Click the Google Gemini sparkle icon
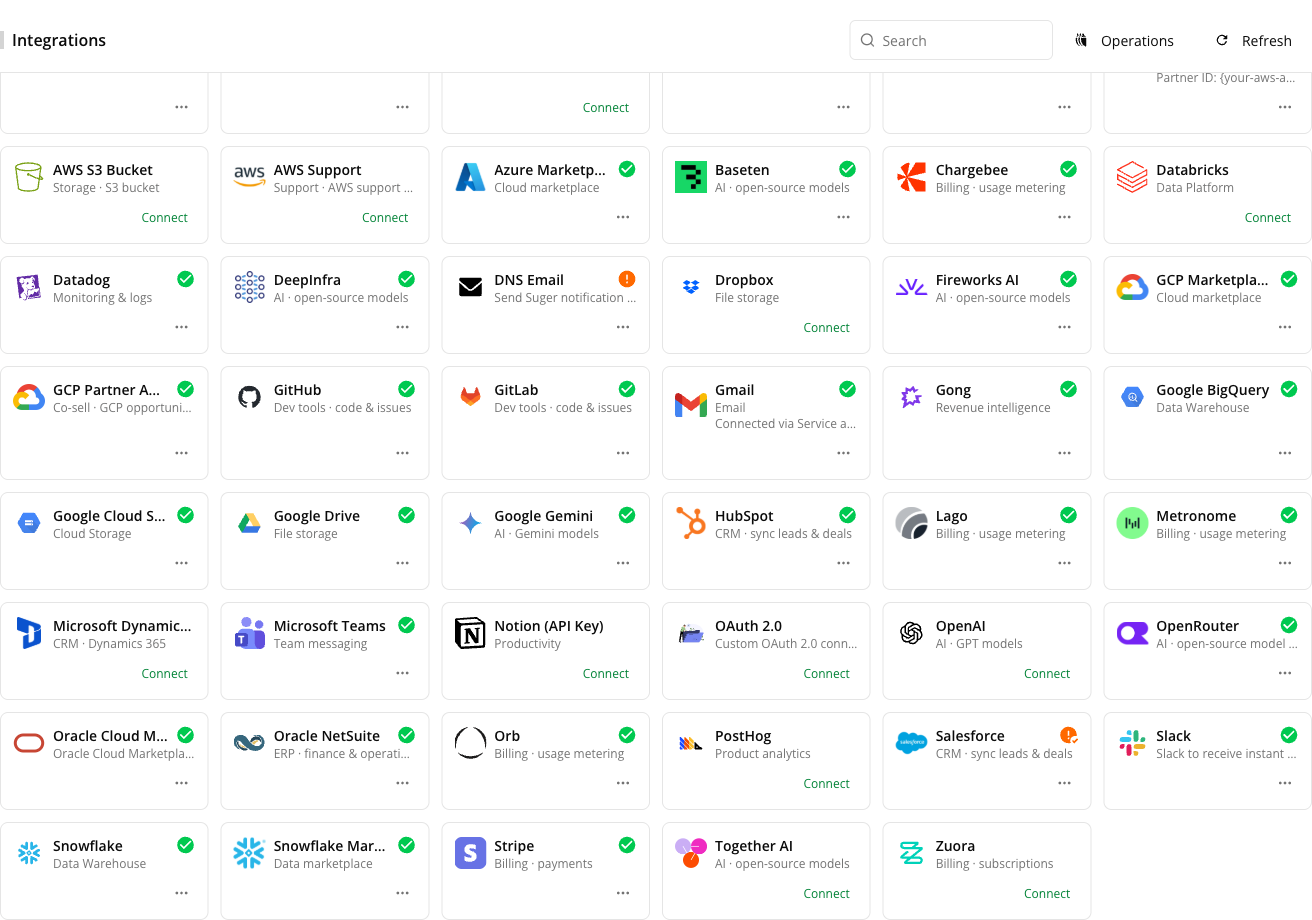The height and width of the screenshot is (920, 1312). coord(470,523)
